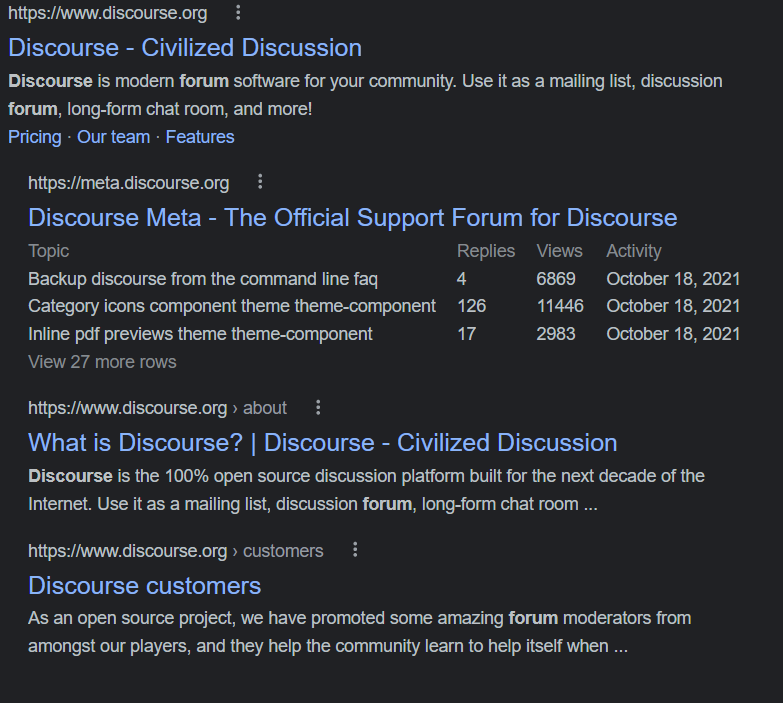This screenshot has height=703, width=783.
Task: Visit the Our team sitelink
Action: pos(113,137)
